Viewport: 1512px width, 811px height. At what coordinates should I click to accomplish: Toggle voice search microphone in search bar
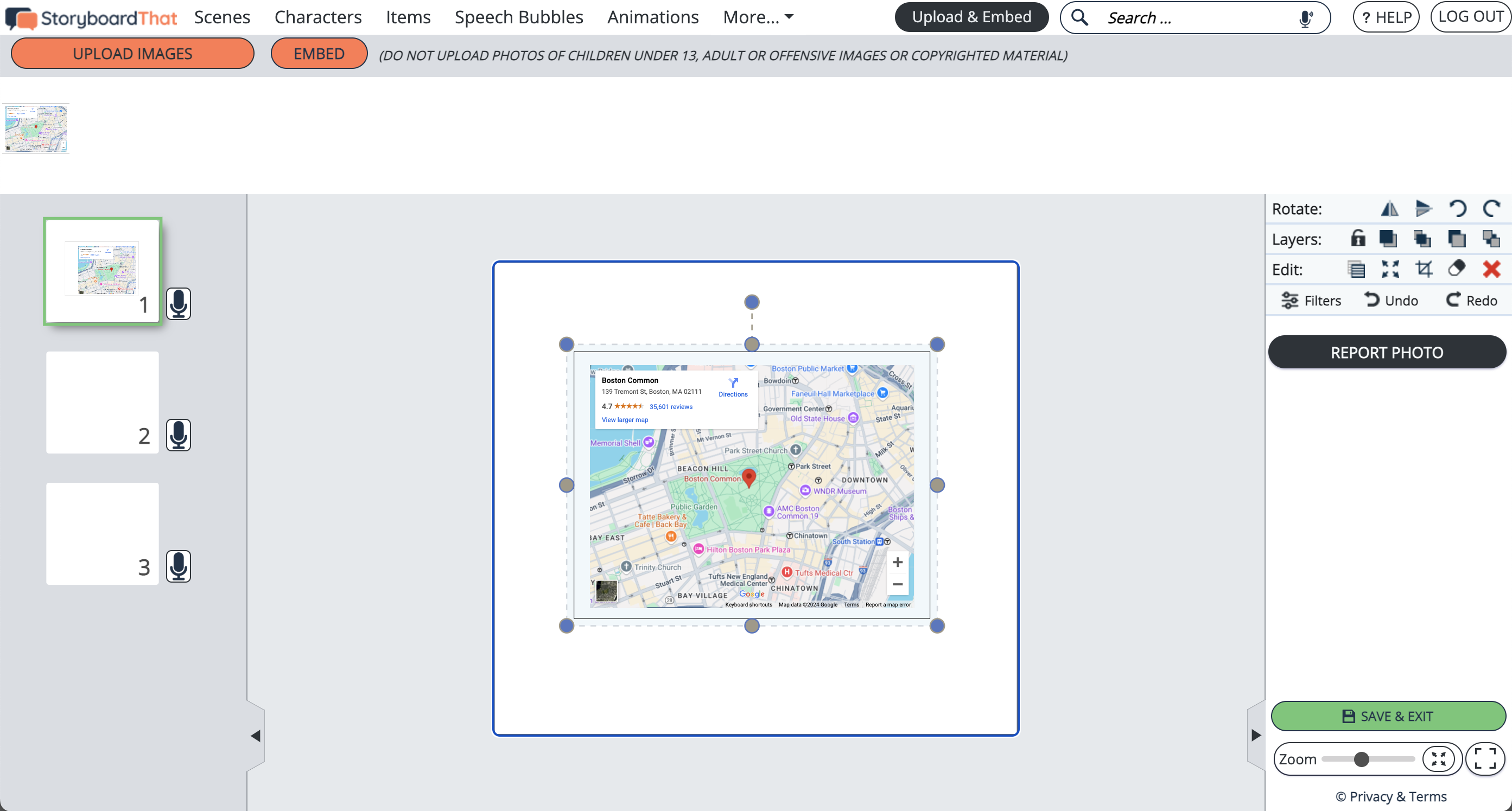pos(1305,18)
